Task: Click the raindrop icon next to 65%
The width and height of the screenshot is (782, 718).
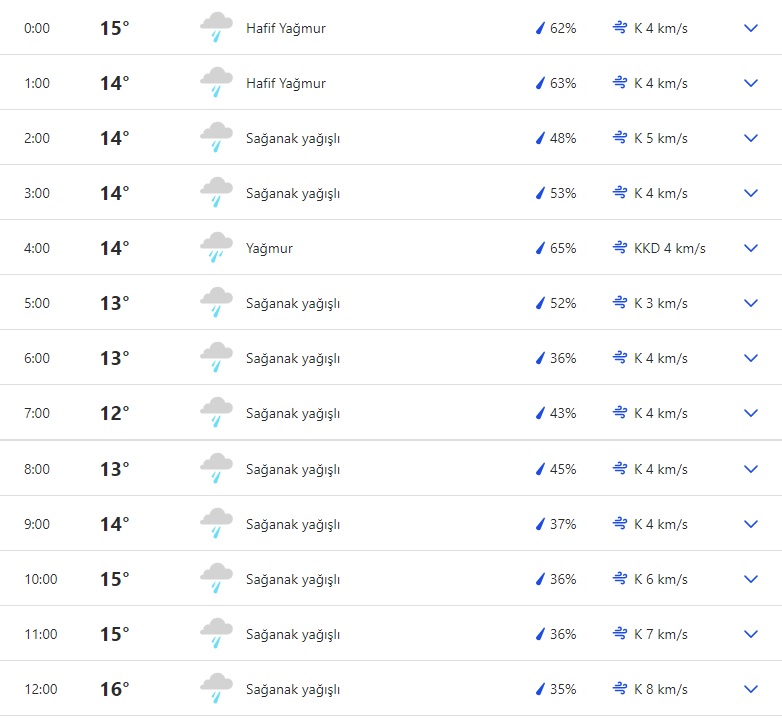Action: click(540, 248)
